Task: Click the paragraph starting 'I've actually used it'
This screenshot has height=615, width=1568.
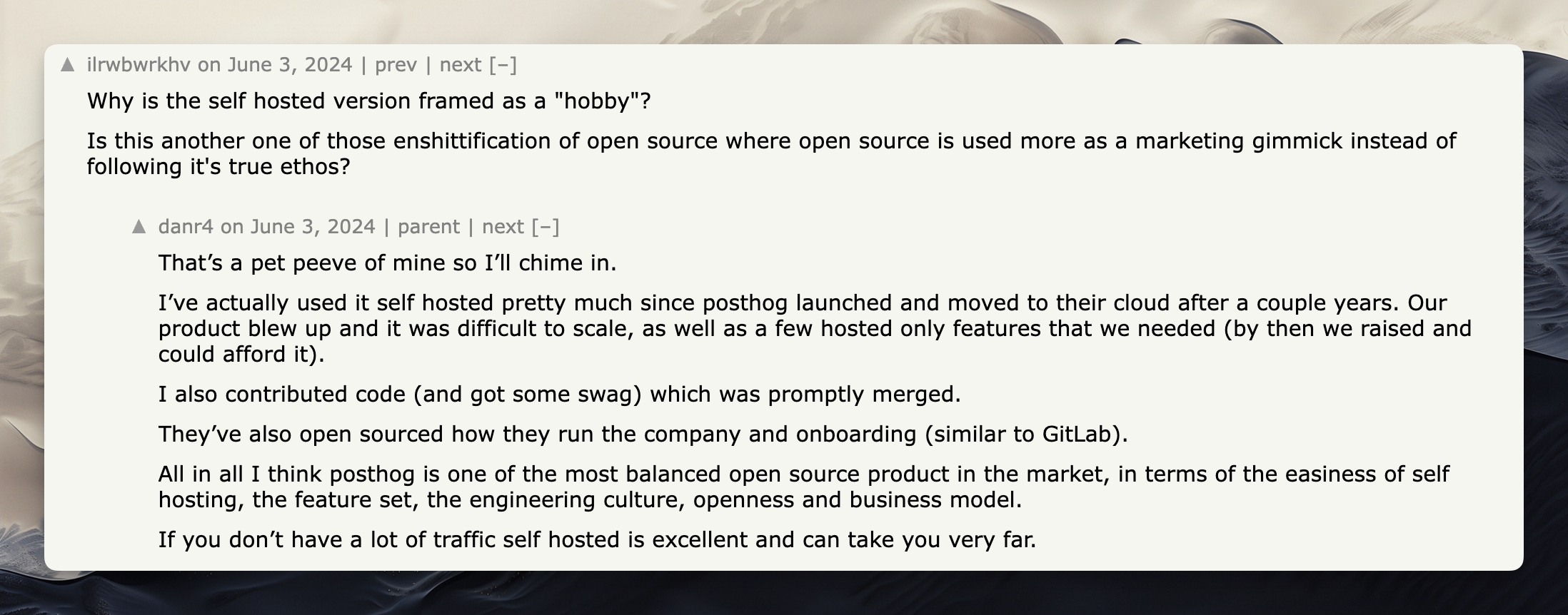Action: (x=814, y=328)
